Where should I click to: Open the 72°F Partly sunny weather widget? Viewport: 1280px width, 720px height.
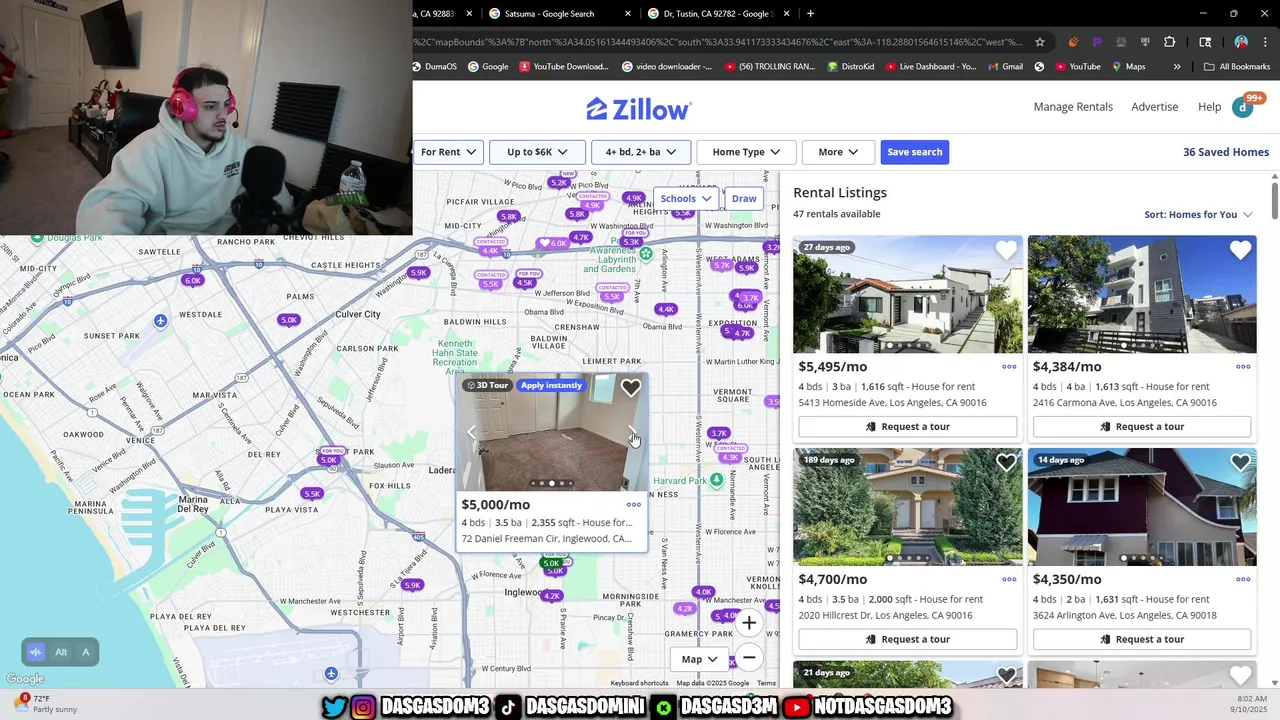(x=47, y=704)
